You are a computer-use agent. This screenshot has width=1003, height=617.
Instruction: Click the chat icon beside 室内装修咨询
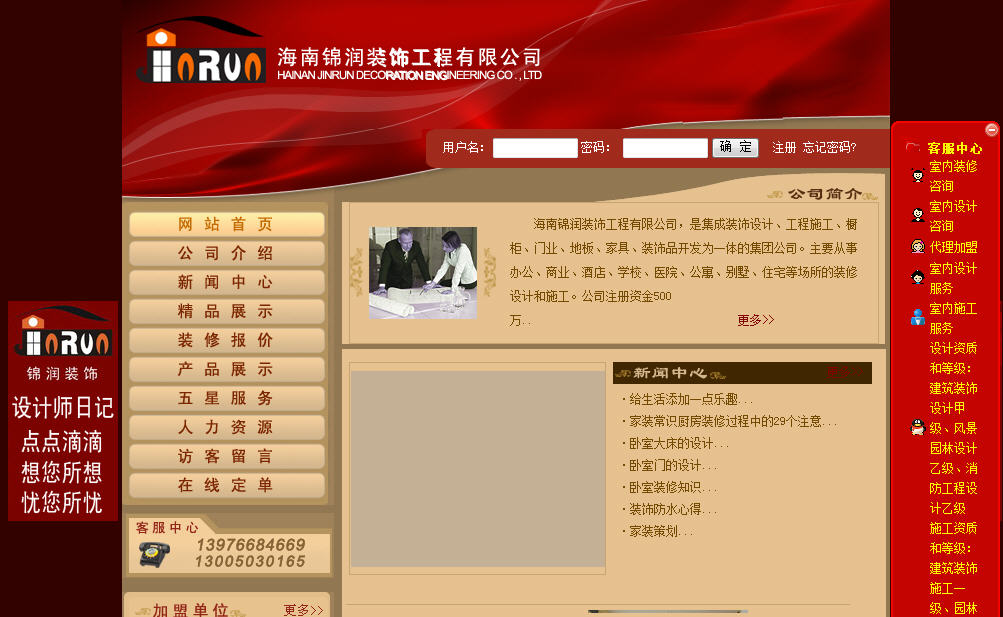(918, 176)
